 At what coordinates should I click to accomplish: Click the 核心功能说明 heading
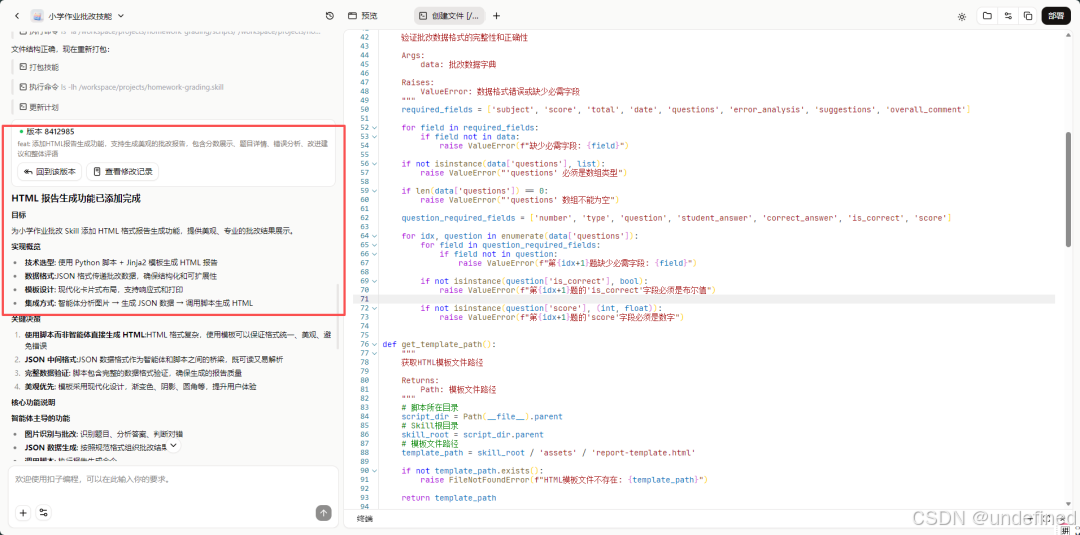[x=33, y=402]
